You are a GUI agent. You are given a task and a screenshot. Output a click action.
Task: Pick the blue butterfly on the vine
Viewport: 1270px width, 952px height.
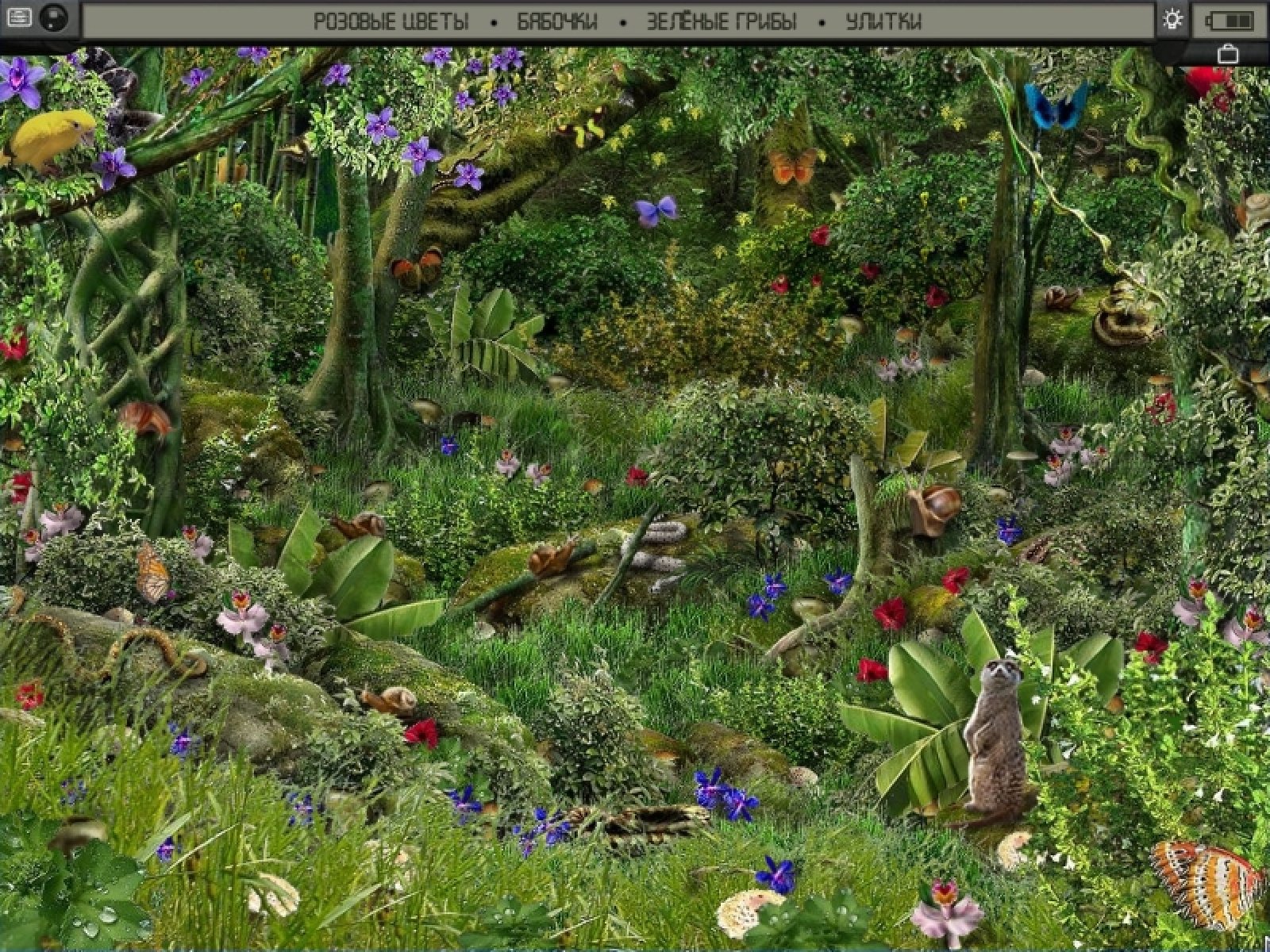click(1056, 106)
